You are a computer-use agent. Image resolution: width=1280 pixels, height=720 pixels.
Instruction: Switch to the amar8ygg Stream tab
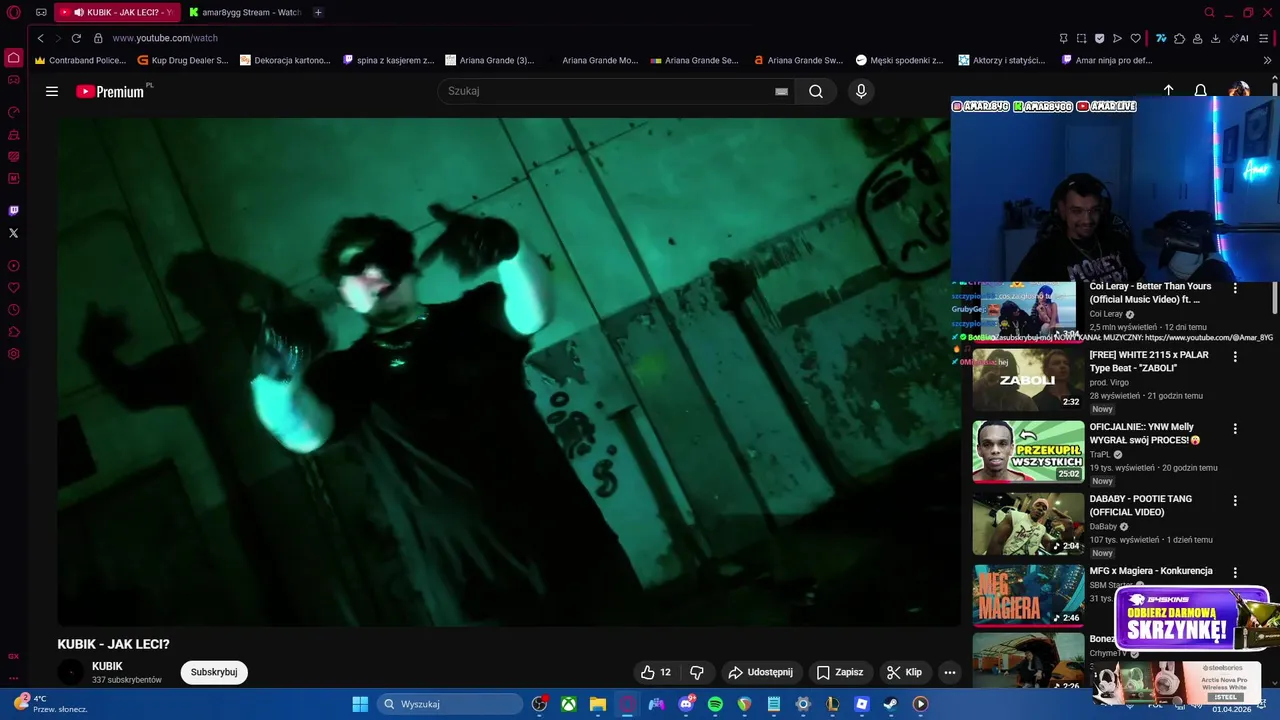click(x=246, y=12)
